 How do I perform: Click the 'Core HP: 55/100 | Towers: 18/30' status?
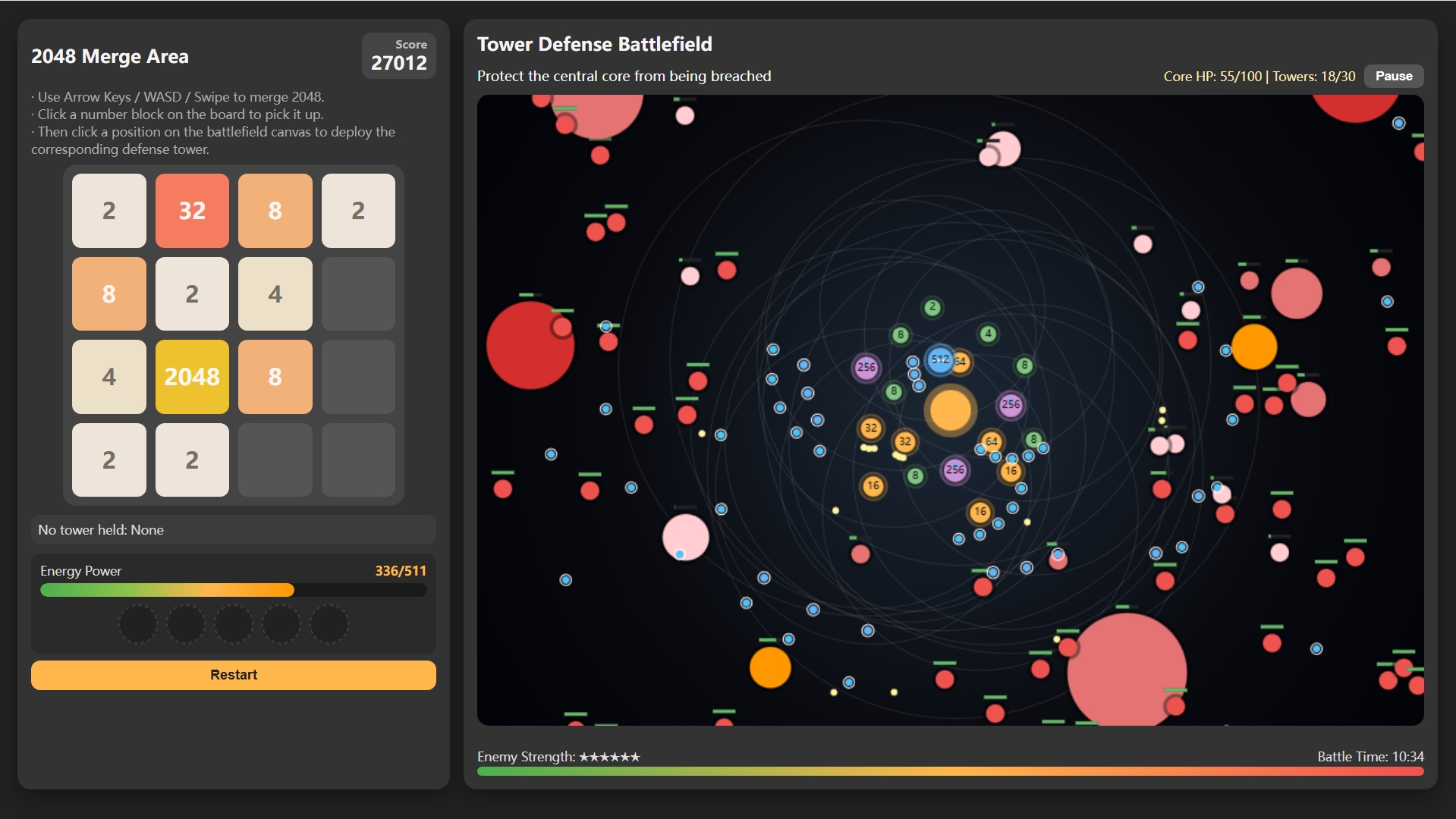click(1259, 77)
